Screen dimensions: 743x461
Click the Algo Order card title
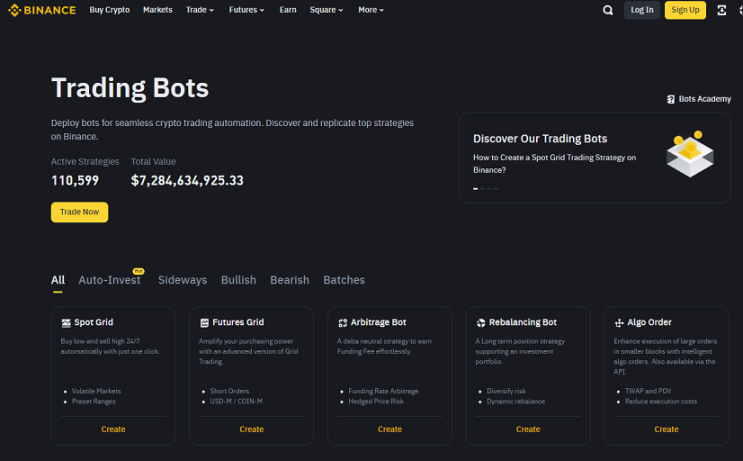[x=649, y=322]
